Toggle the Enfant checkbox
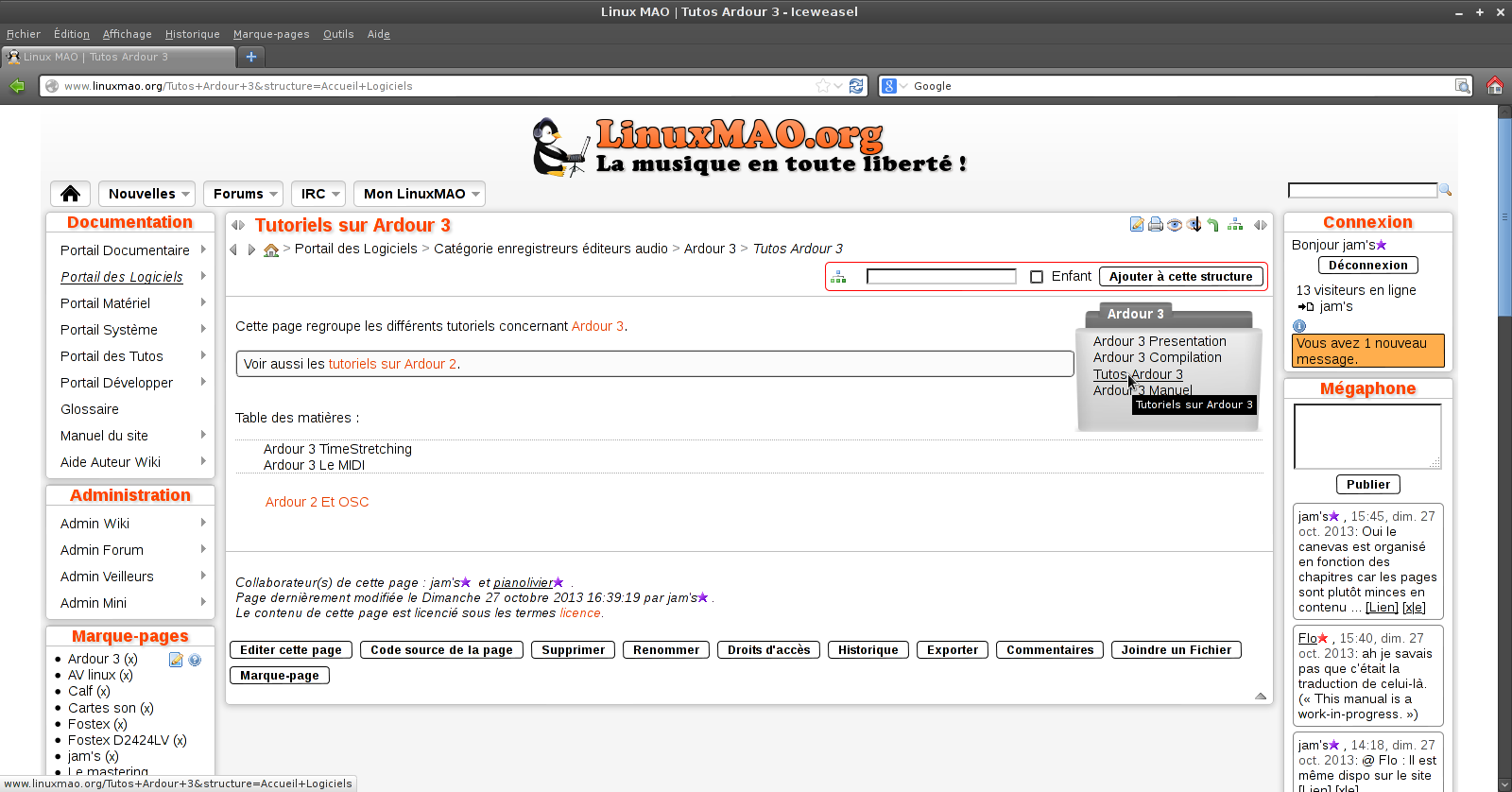The height and width of the screenshot is (792, 1512). click(1037, 277)
